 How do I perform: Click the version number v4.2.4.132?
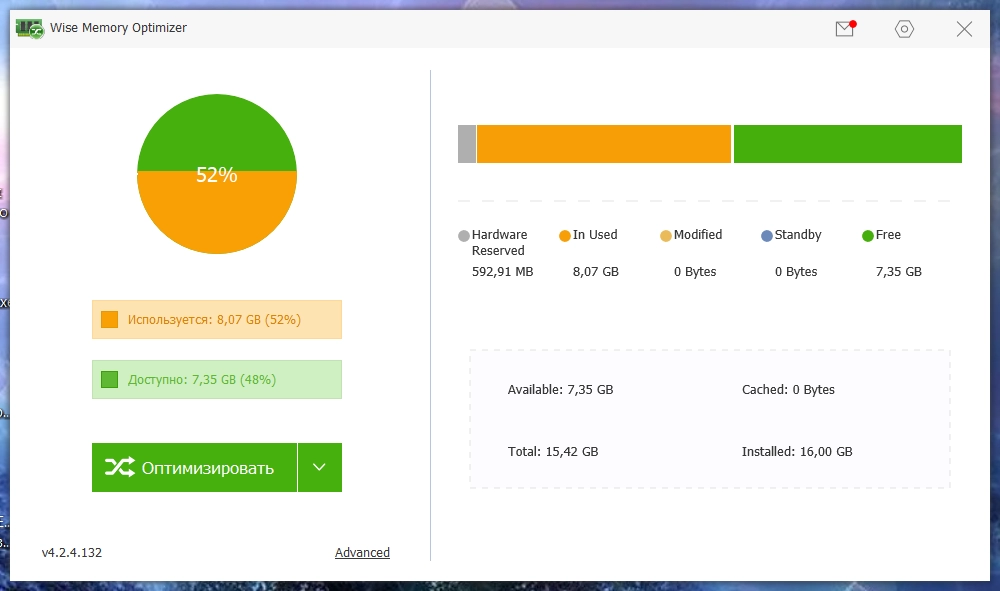click(71, 552)
